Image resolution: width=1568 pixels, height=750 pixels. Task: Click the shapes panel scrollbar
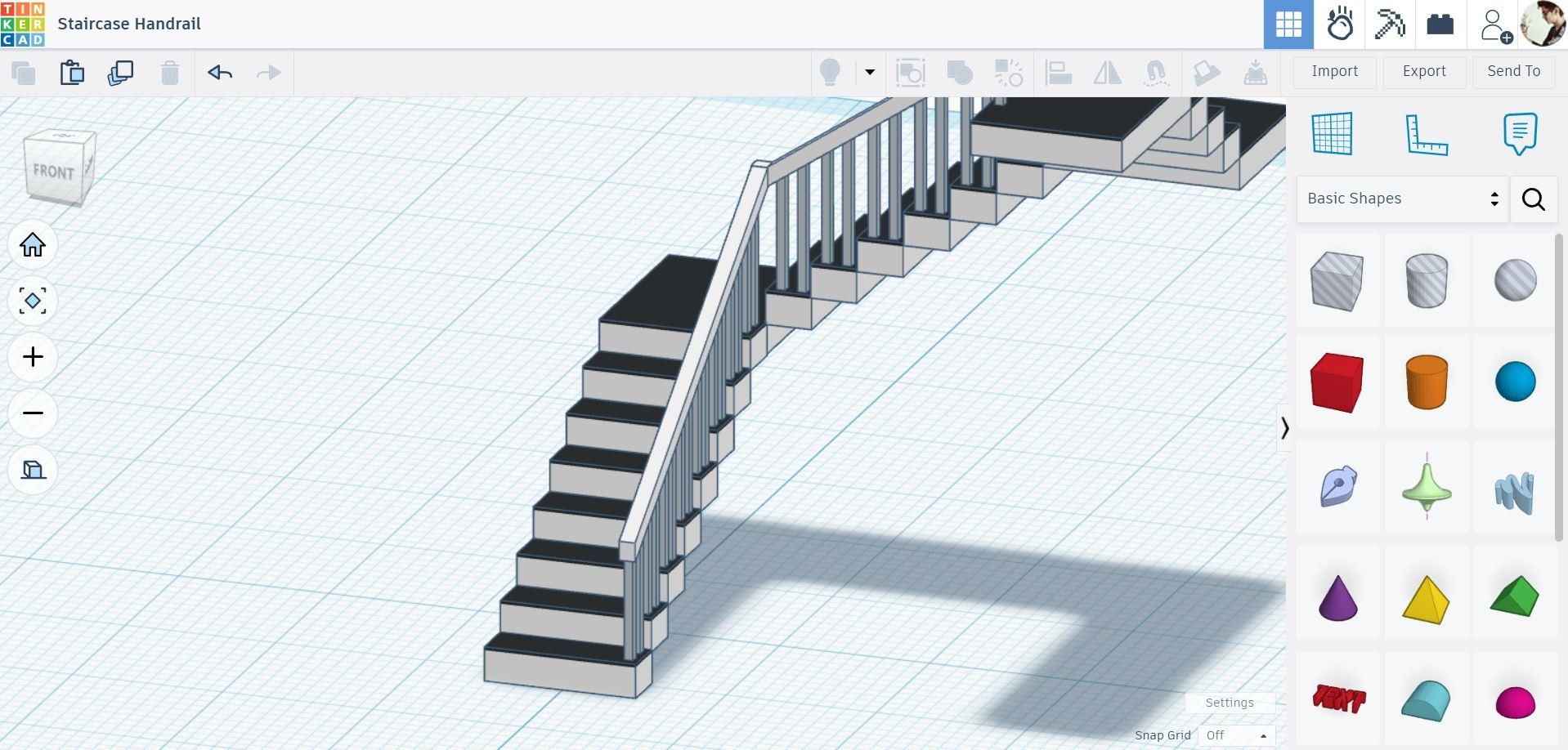tap(1559, 387)
